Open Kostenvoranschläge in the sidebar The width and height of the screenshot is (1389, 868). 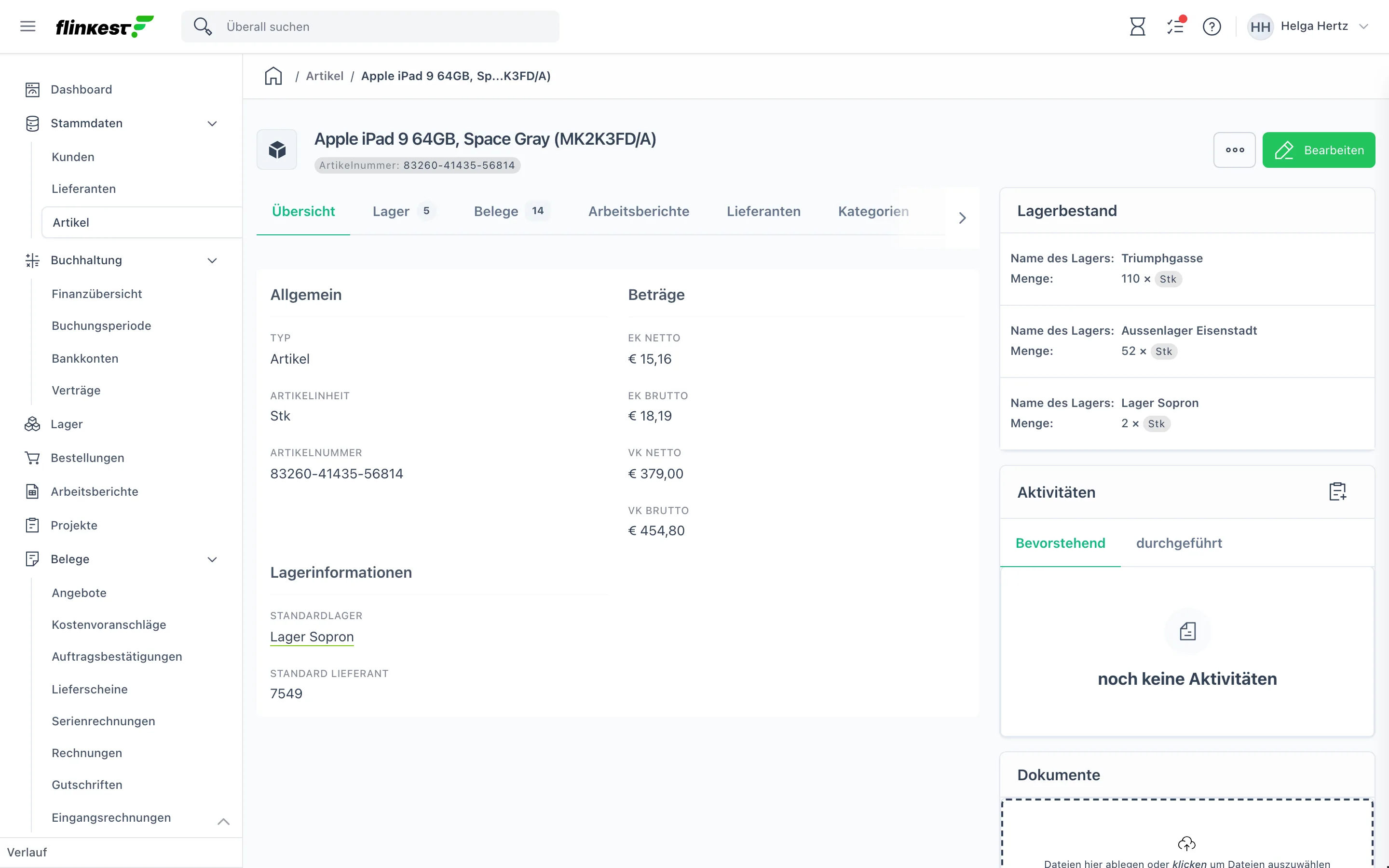pos(109,624)
